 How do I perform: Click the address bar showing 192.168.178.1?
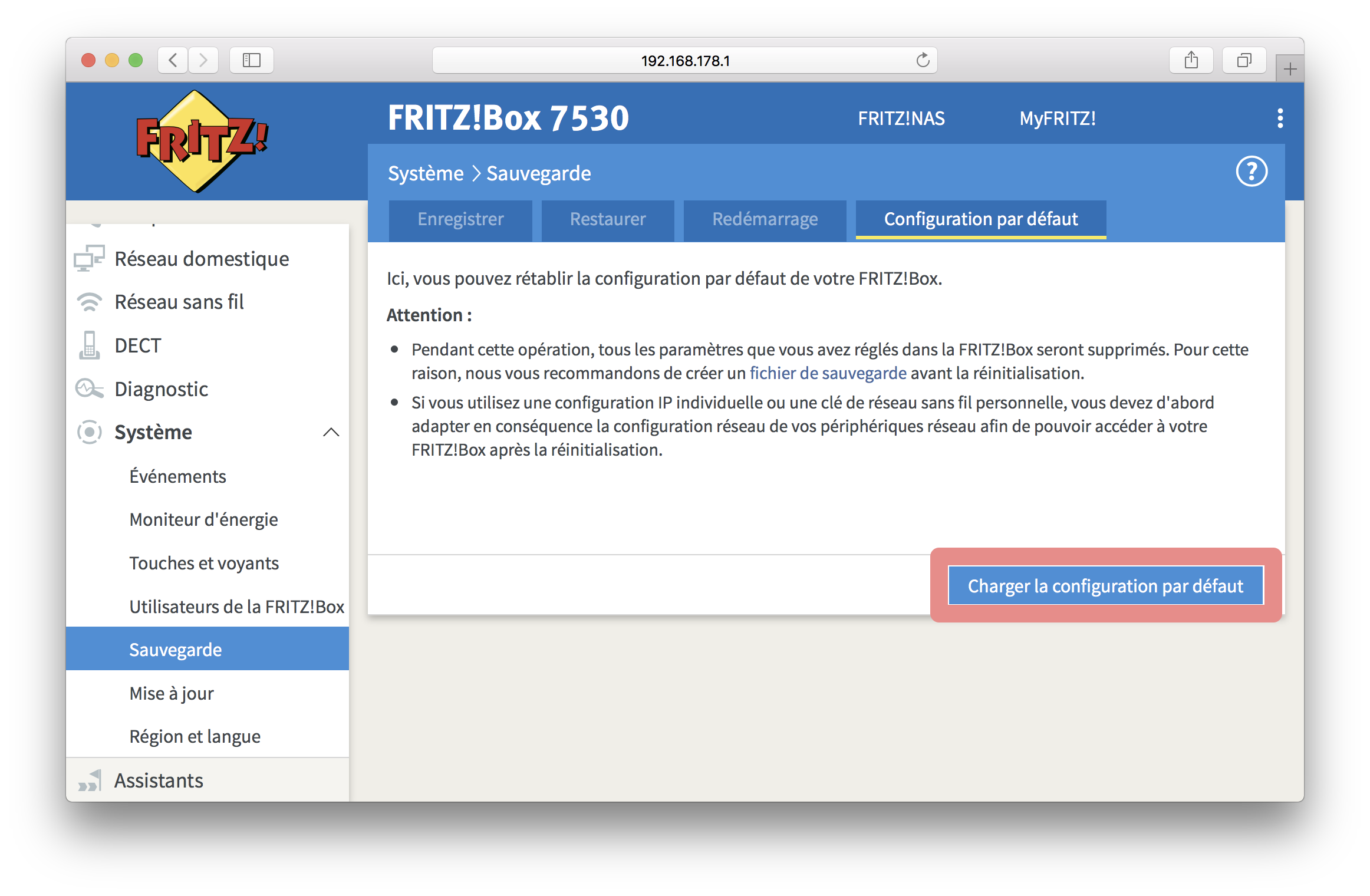[685, 60]
